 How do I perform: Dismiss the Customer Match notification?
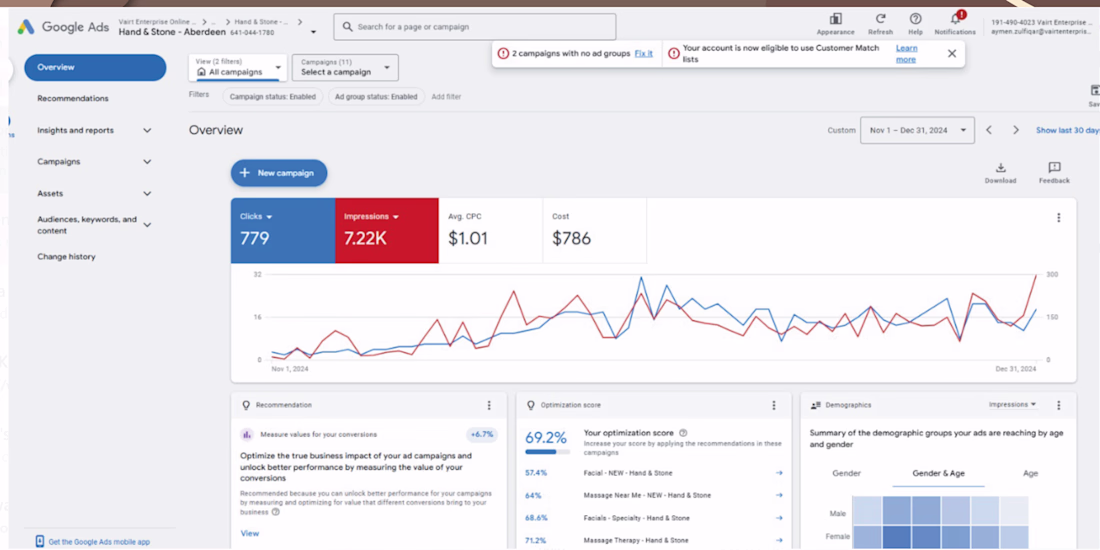(952, 53)
